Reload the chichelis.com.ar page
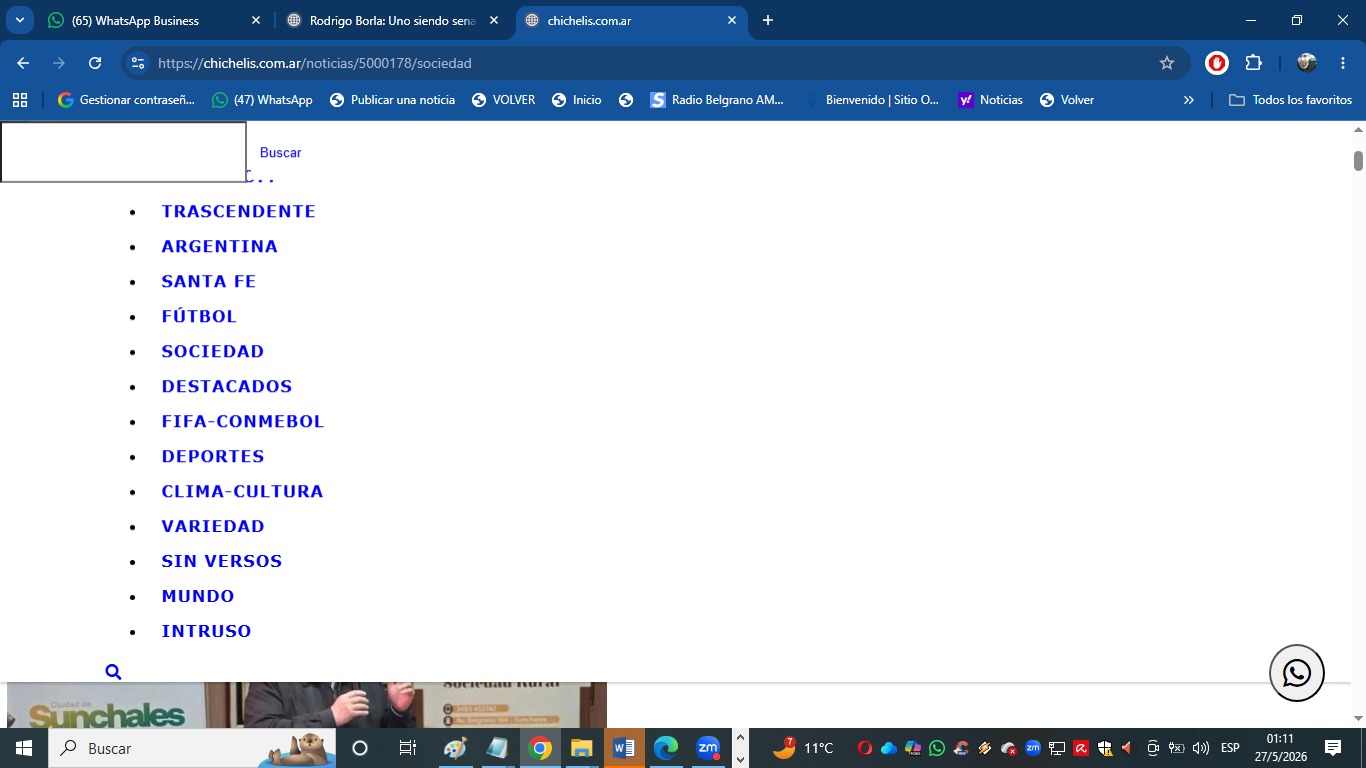The image size is (1366, 768). 95,63
